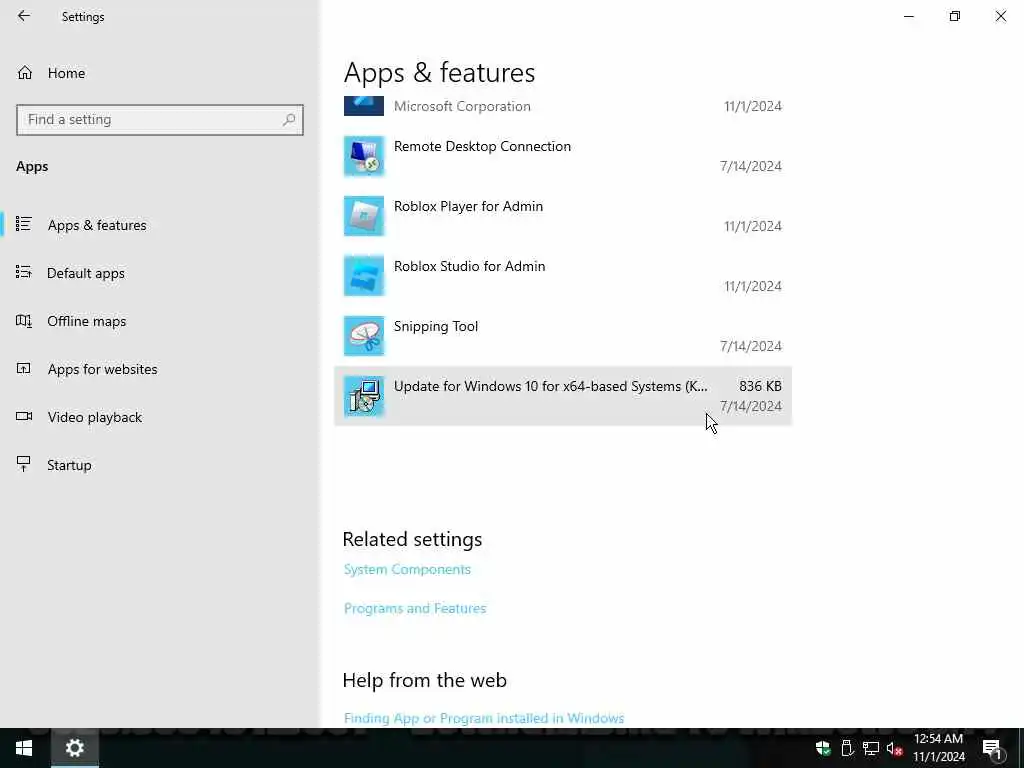Restore down the Settings window
The height and width of the screenshot is (768, 1024).
coord(955,16)
